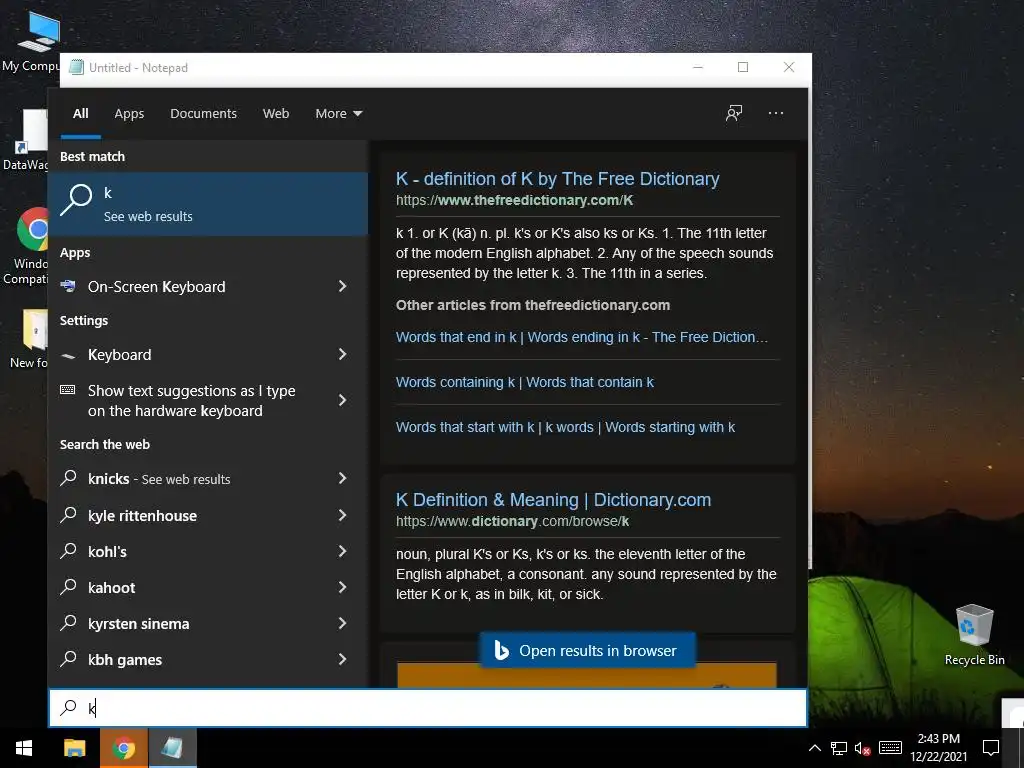This screenshot has width=1024, height=768.
Task: Switch to the Documents search tab
Action: pyautogui.click(x=203, y=114)
